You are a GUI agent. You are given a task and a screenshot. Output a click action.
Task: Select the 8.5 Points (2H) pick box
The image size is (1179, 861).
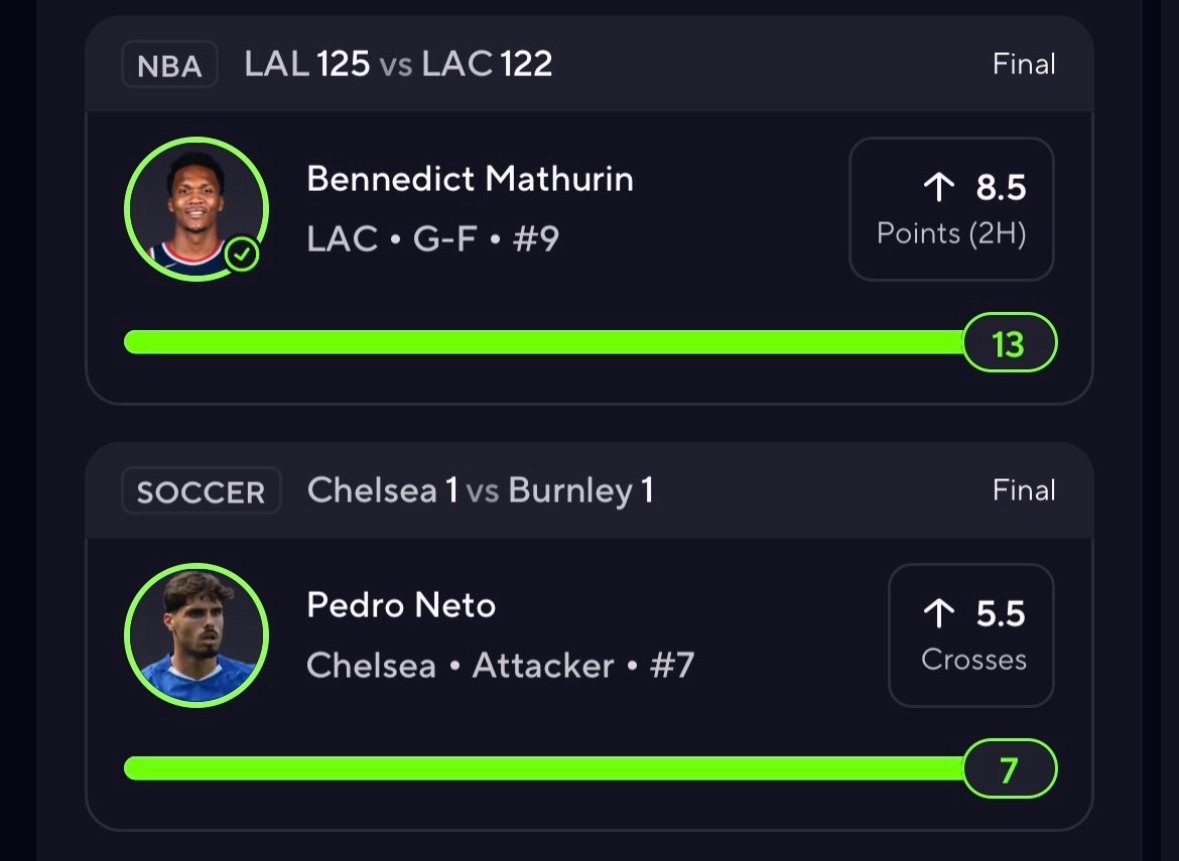click(x=951, y=209)
